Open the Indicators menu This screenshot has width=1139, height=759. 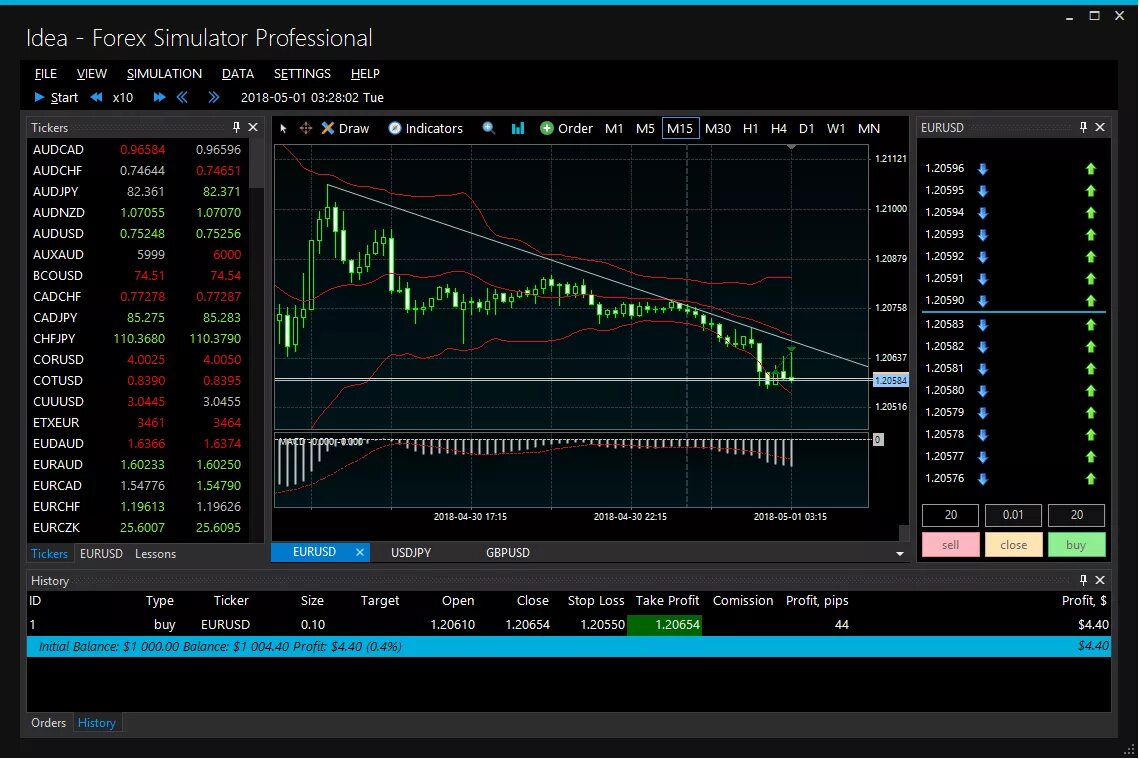click(426, 129)
